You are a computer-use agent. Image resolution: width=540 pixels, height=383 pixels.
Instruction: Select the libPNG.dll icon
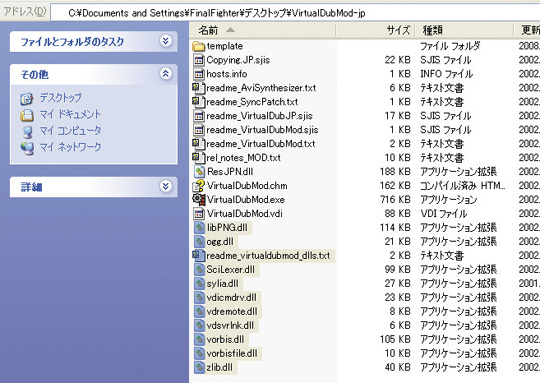point(199,228)
